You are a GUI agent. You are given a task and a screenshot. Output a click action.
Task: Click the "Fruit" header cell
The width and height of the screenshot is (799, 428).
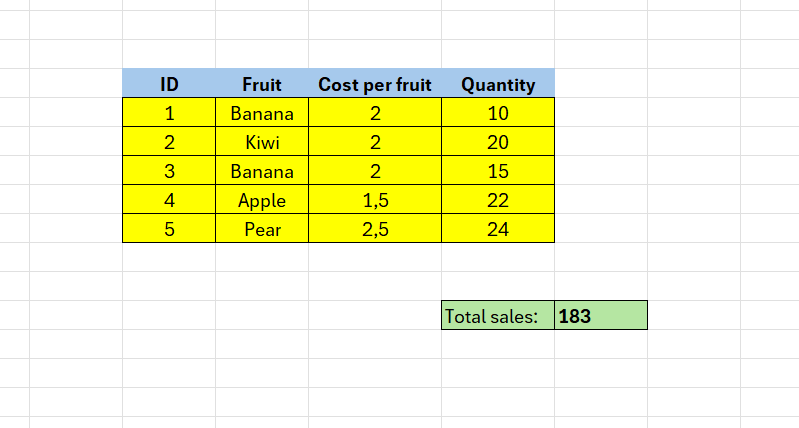click(262, 84)
